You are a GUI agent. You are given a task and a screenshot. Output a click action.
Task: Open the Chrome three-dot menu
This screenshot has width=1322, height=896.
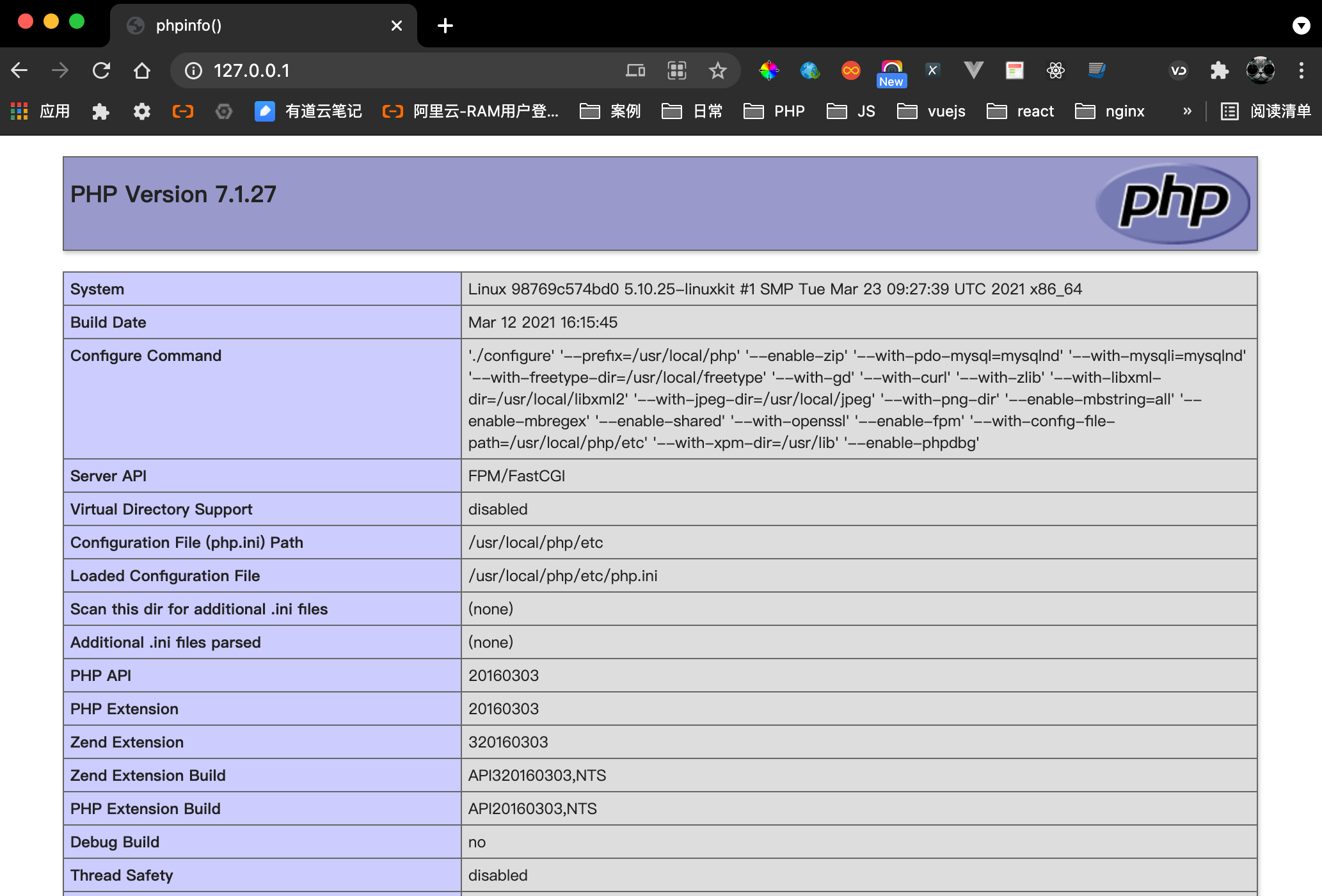click(1301, 70)
